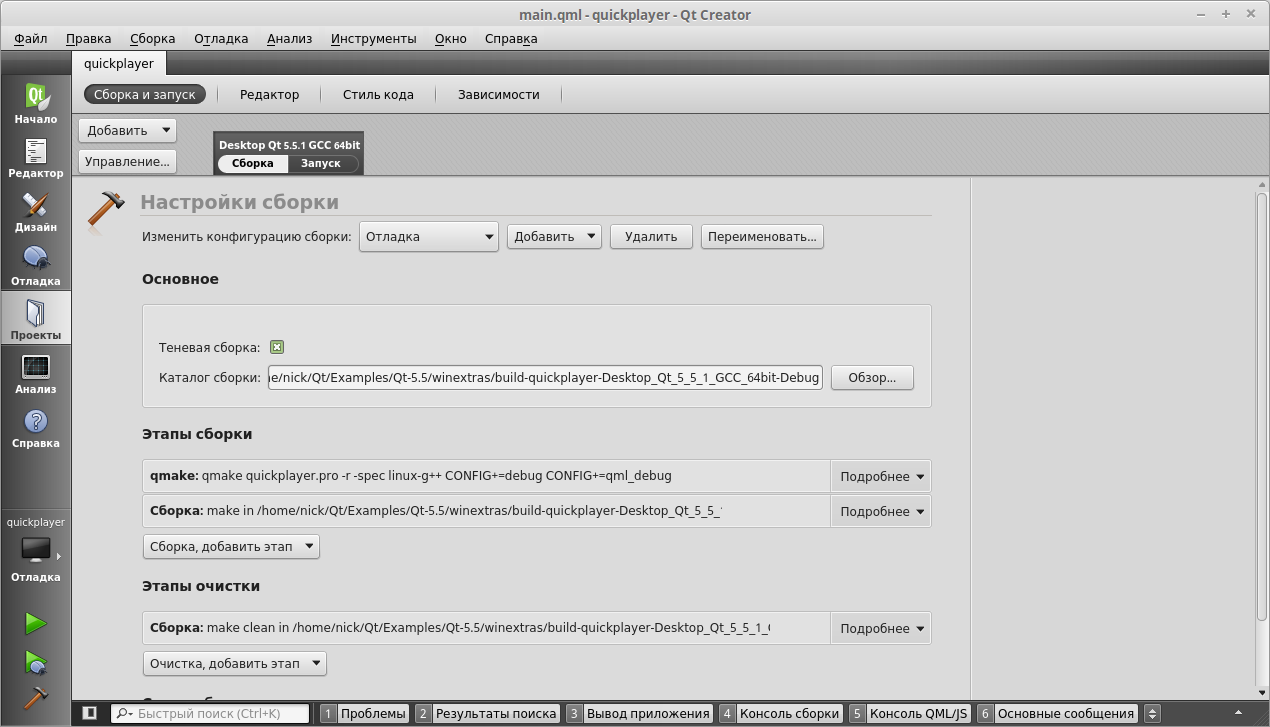
Task: Open the Окно menu
Action: click(451, 38)
